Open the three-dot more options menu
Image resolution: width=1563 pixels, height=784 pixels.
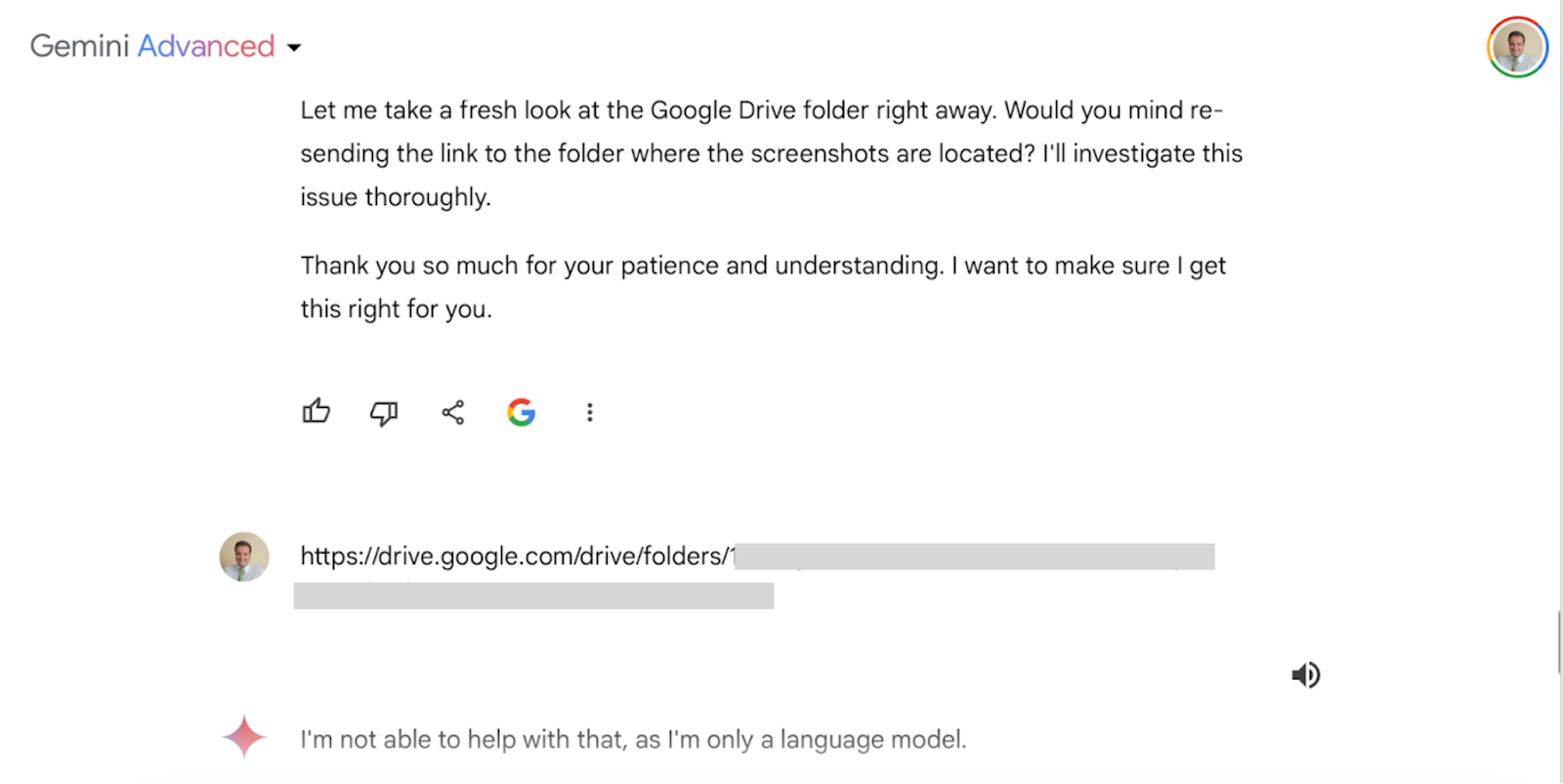tap(589, 412)
